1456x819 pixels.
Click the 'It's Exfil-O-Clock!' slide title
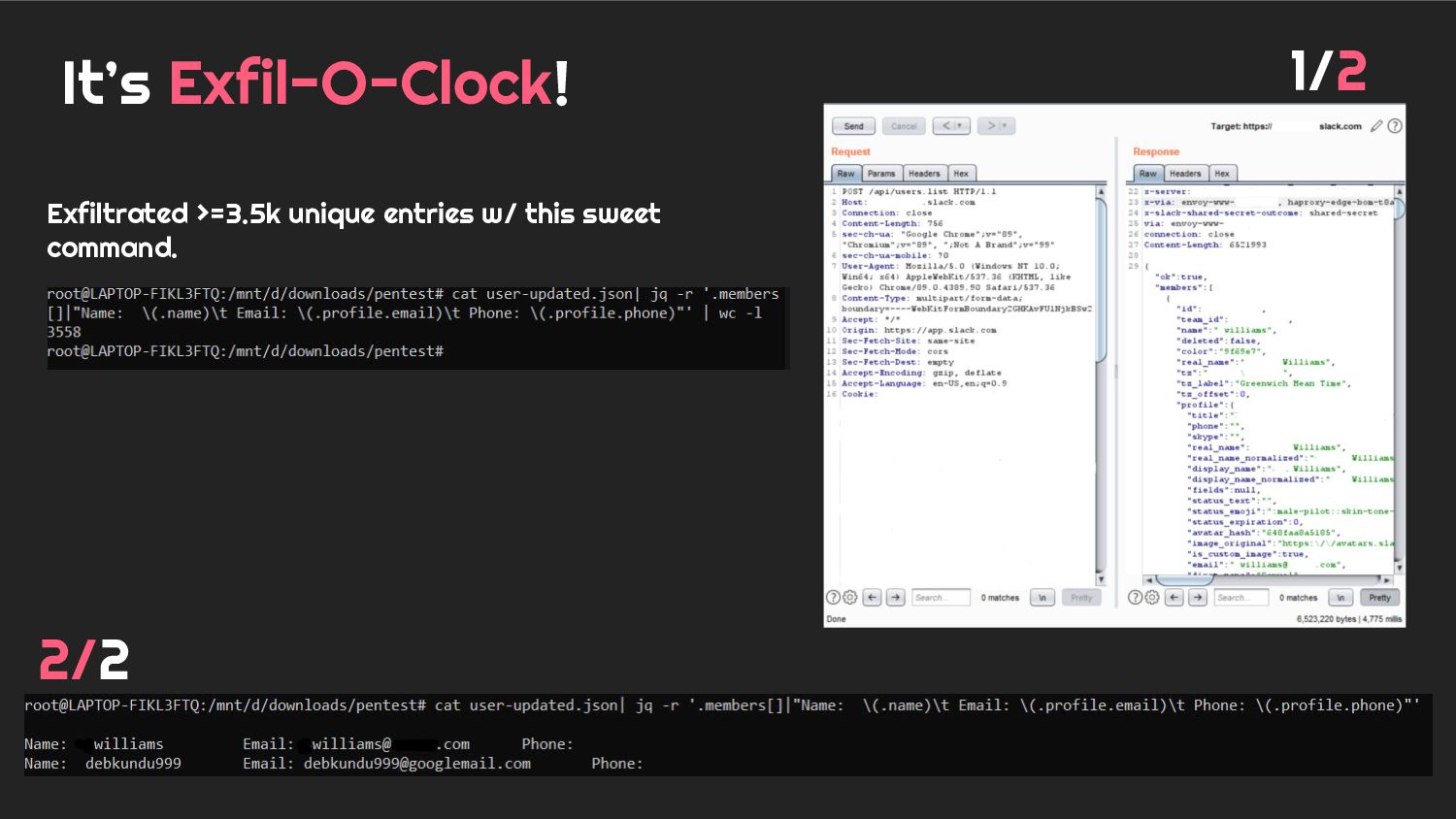[x=315, y=83]
